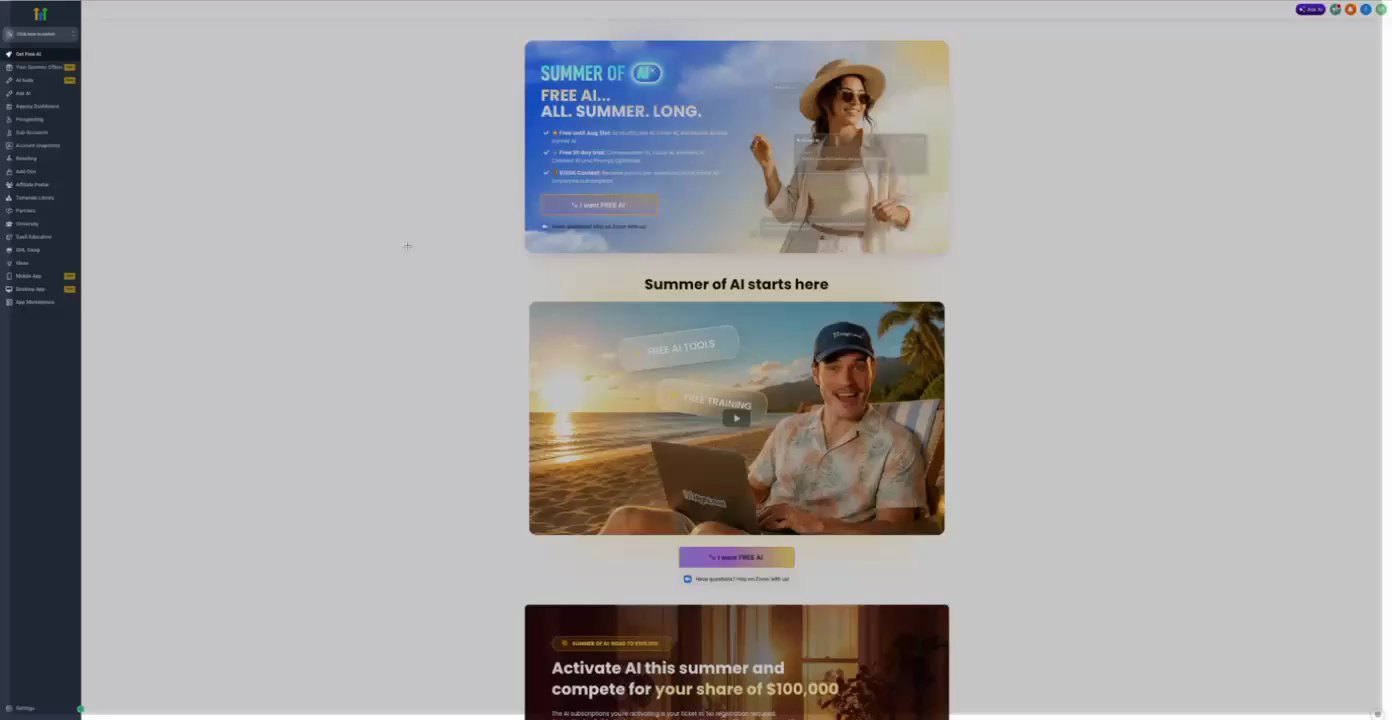Click the Desktop App monitor icon
This screenshot has width=1392, height=720.
(9, 289)
